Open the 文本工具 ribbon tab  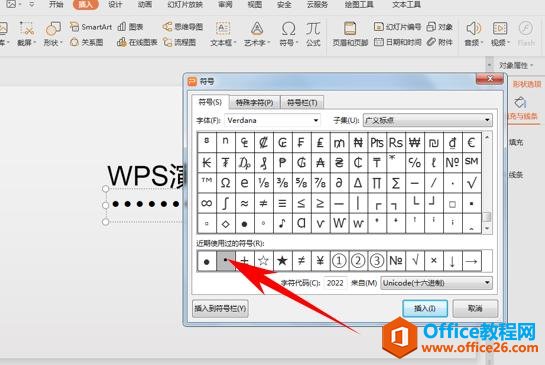click(x=407, y=5)
